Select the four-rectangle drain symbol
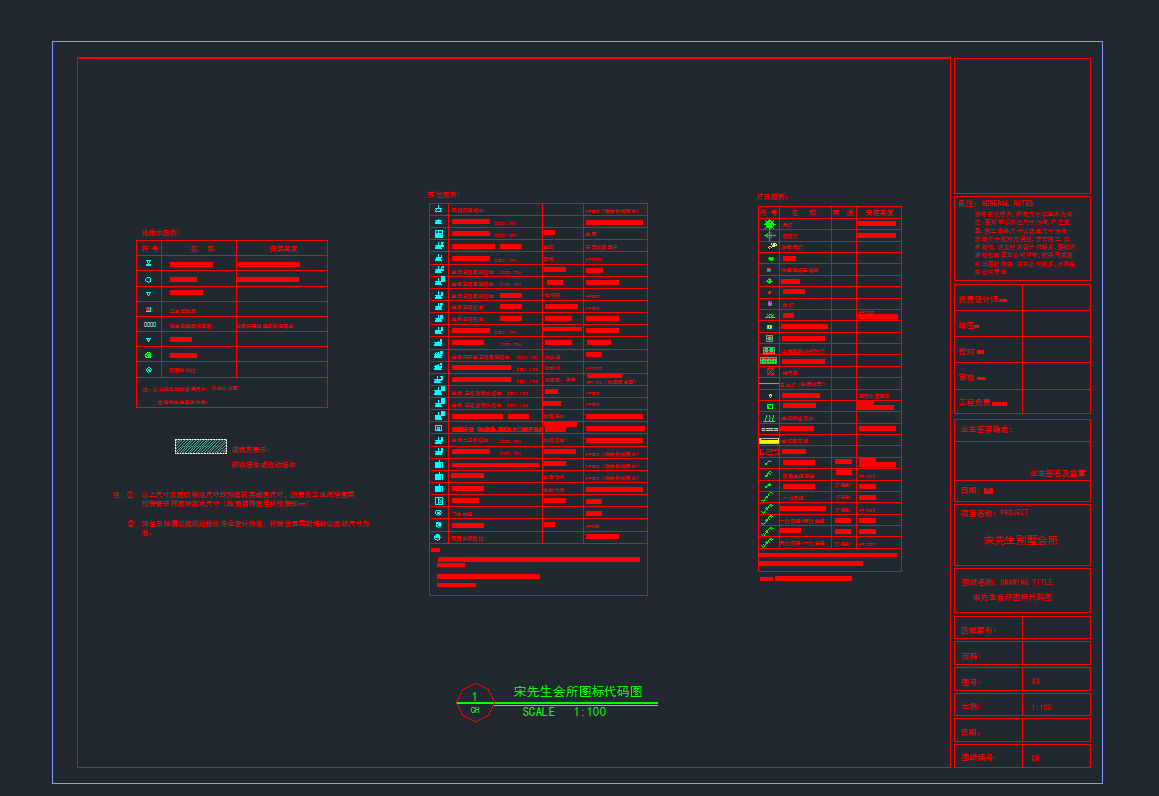The image size is (1159, 796). coord(149,325)
